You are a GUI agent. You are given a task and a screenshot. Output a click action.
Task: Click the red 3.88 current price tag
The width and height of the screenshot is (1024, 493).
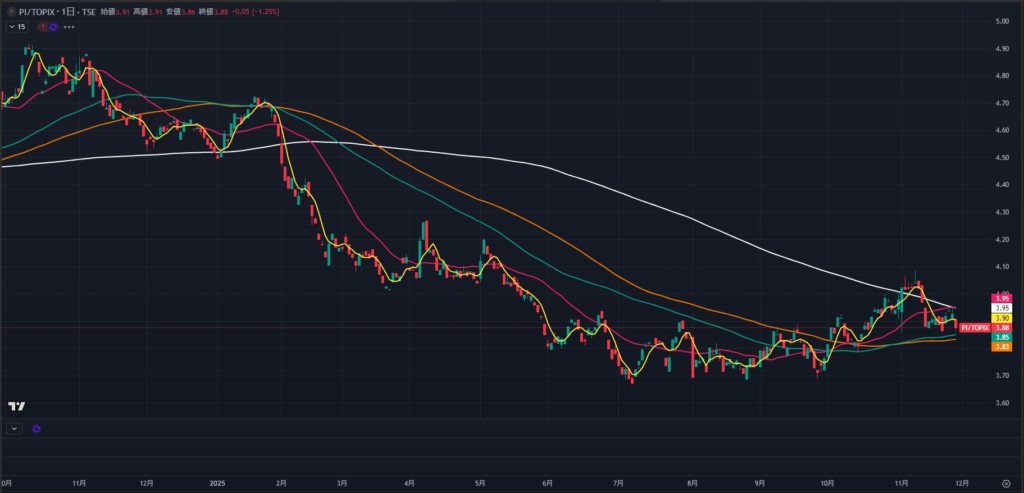(x=1003, y=327)
